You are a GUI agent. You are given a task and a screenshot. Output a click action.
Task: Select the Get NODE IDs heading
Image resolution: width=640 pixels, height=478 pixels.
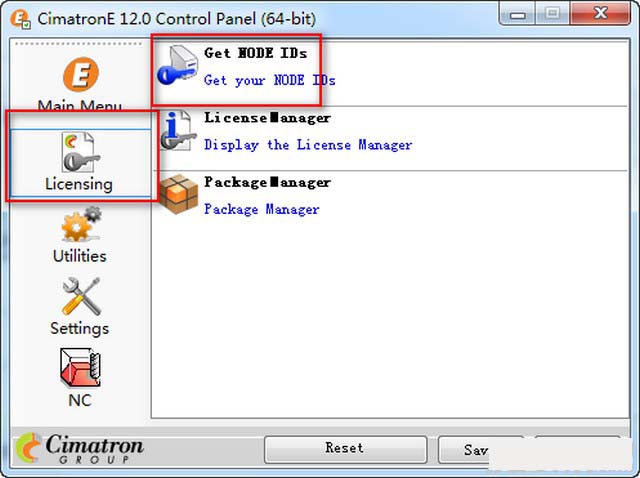(256, 53)
